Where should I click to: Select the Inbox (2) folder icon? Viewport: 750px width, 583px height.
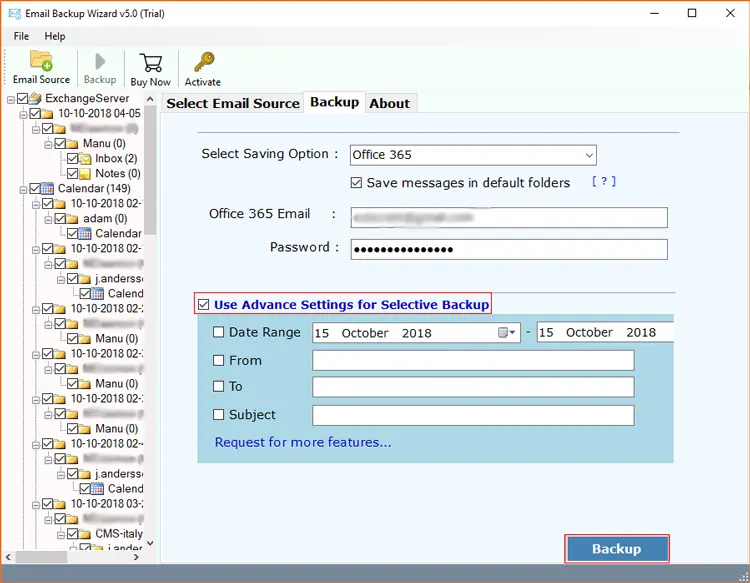point(85,159)
